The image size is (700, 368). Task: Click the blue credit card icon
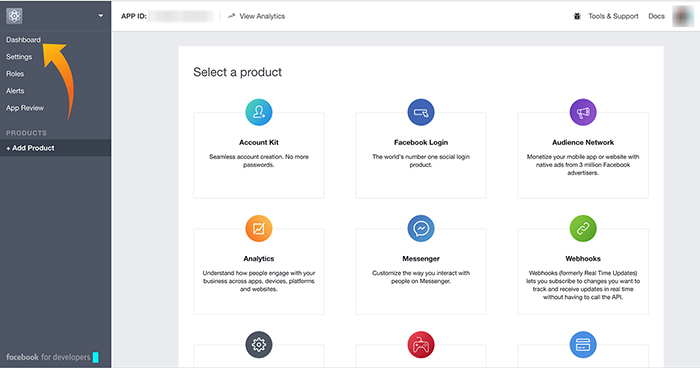[x=583, y=344]
